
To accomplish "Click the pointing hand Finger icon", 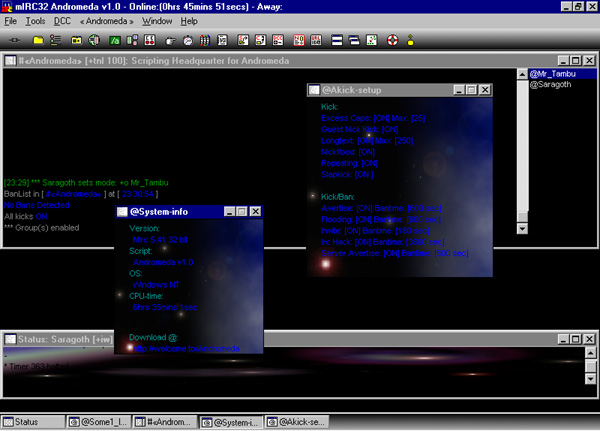I will pos(170,40).
